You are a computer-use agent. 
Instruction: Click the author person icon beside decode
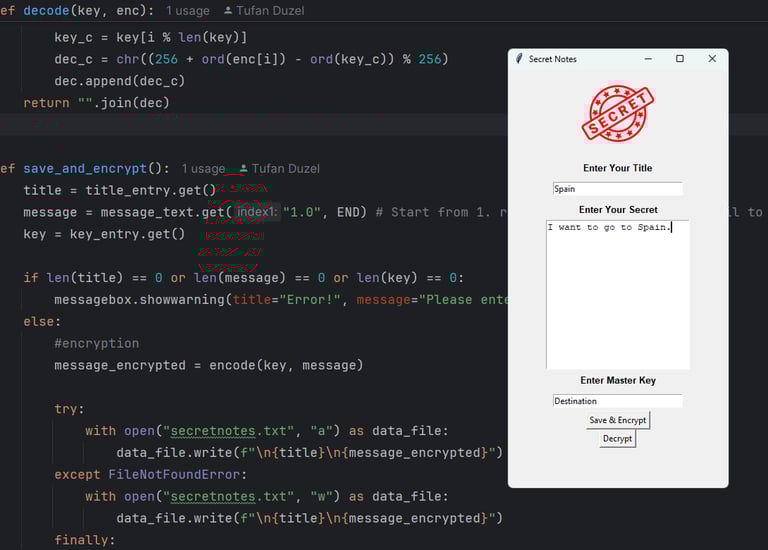(x=228, y=10)
